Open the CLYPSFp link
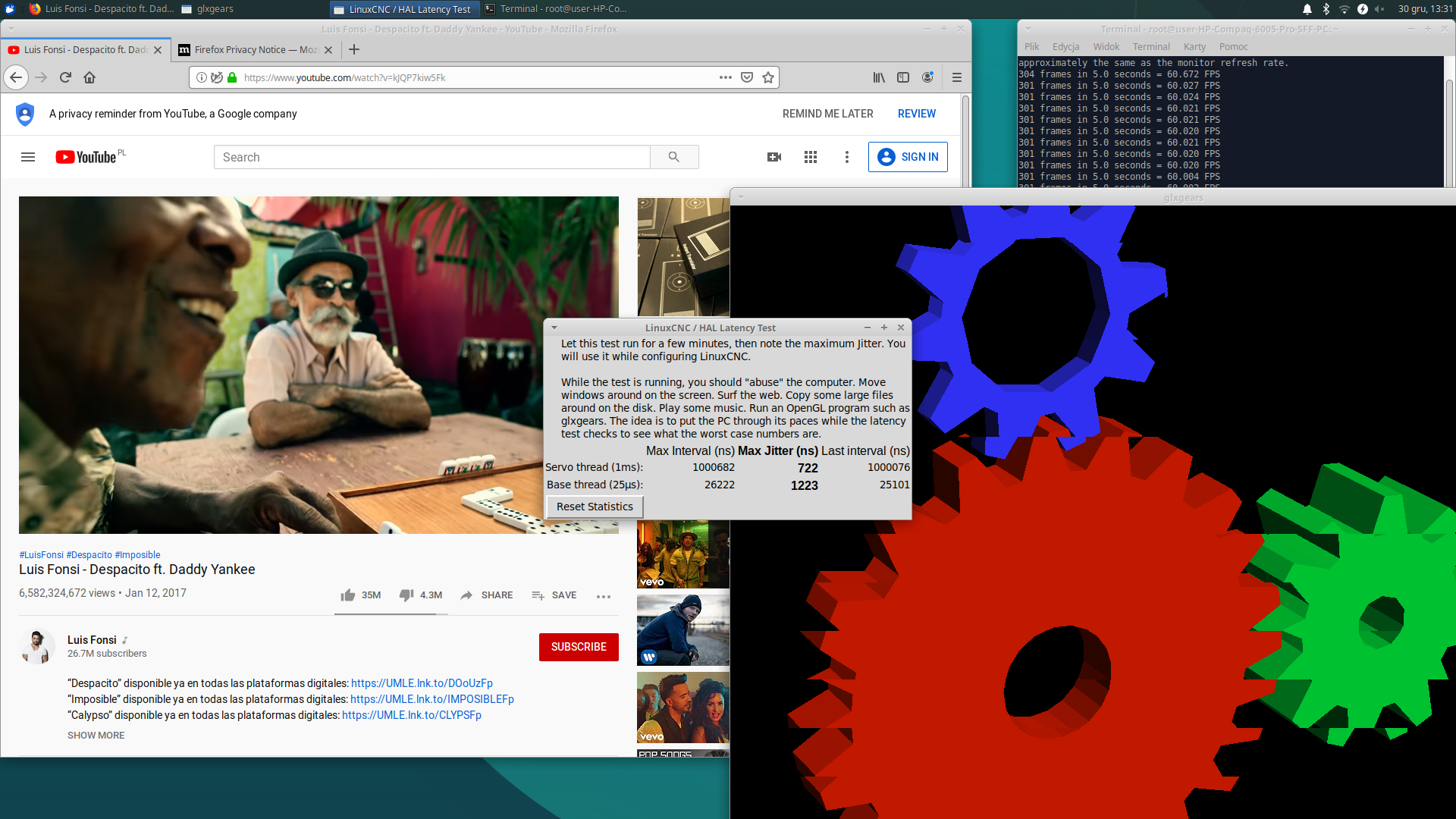 tap(412, 715)
